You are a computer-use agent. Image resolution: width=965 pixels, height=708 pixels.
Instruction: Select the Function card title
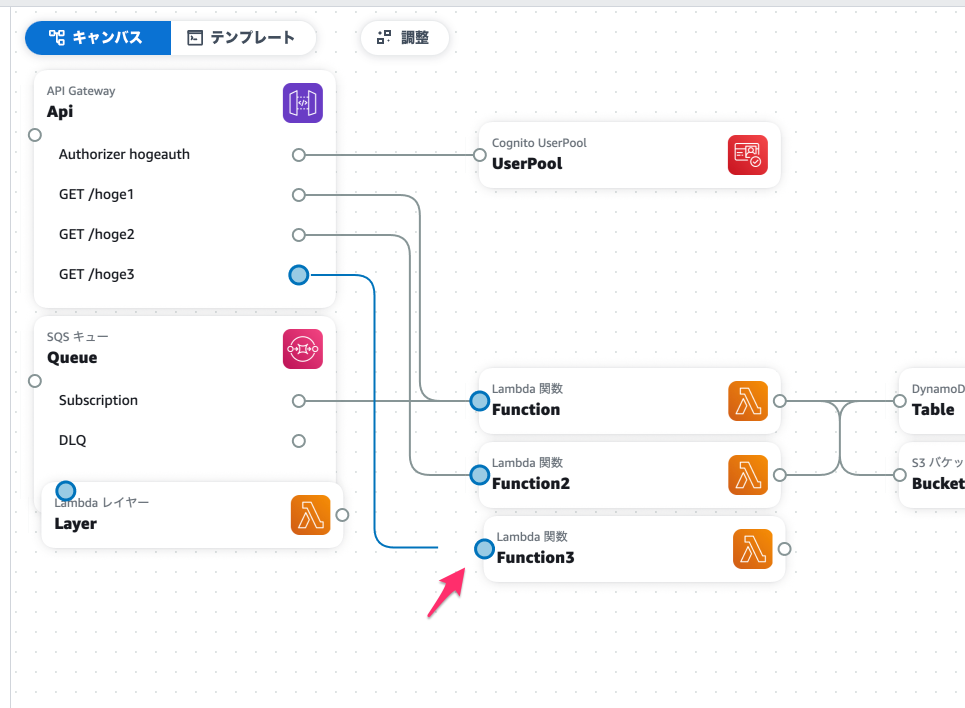[526, 410]
